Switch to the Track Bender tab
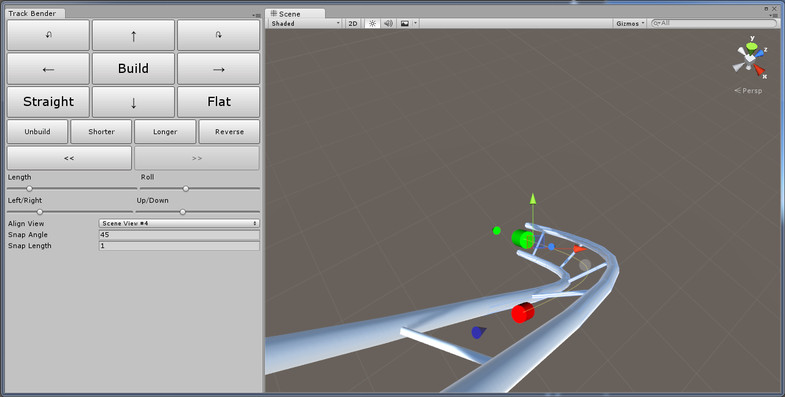Image resolution: width=785 pixels, height=397 pixels. pyautogui.click(x=33, y=14)
